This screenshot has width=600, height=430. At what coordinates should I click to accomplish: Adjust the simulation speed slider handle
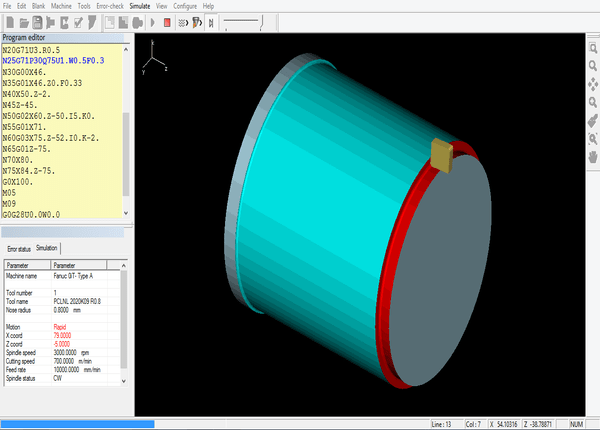tap(262, 22)
